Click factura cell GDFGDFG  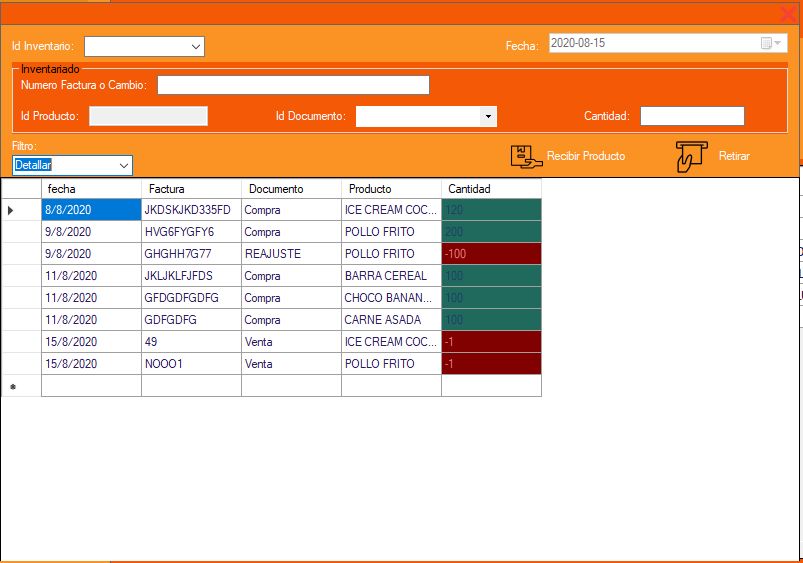click(x=191, y=320)
